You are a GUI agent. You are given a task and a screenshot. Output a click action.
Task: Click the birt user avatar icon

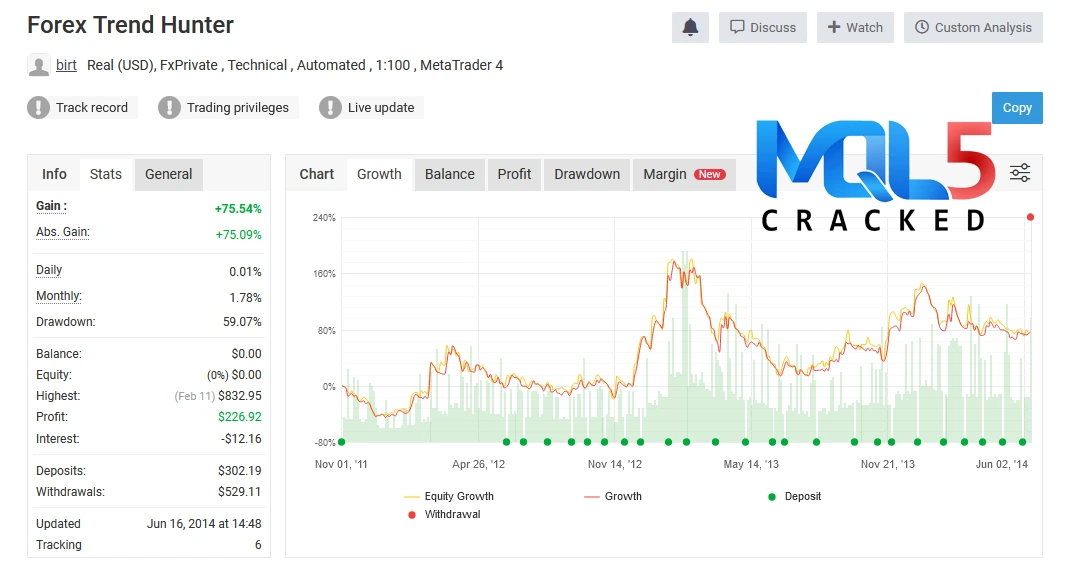(x=38, y=65)
